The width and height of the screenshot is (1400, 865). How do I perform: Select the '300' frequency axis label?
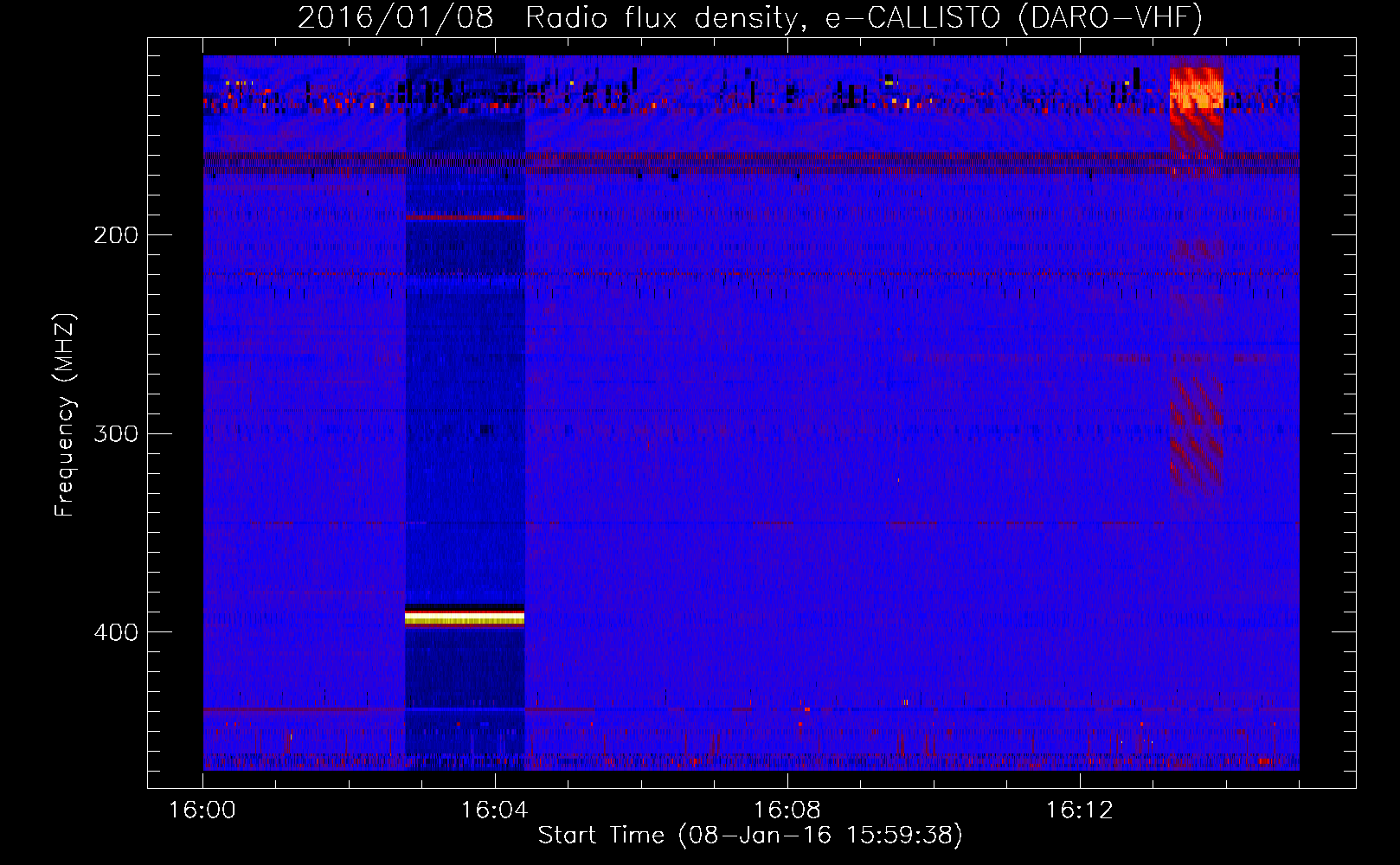116,433
